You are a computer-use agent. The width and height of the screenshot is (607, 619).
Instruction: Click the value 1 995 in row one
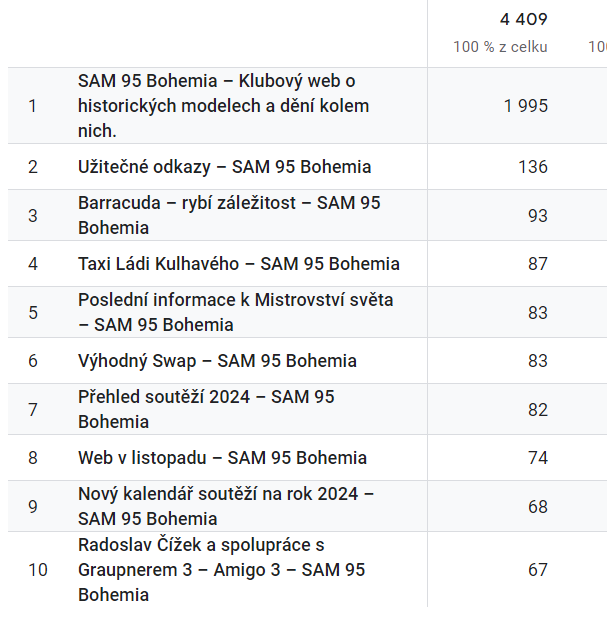(x=526, y=106)
